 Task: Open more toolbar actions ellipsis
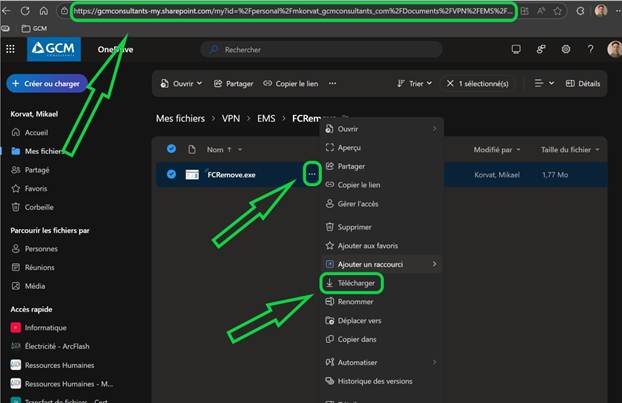332,83
